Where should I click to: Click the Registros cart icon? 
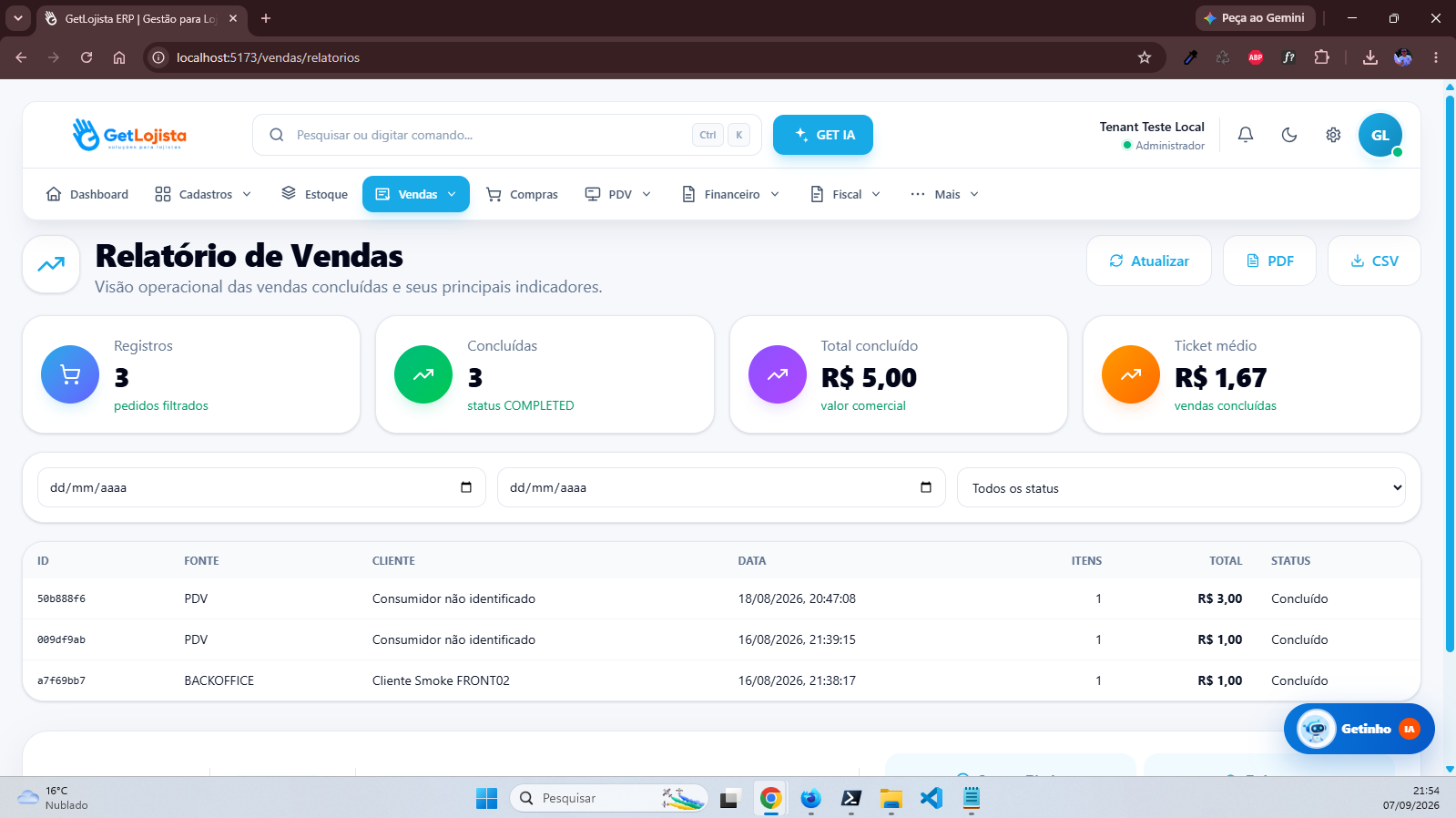click(x=70, y=374)
